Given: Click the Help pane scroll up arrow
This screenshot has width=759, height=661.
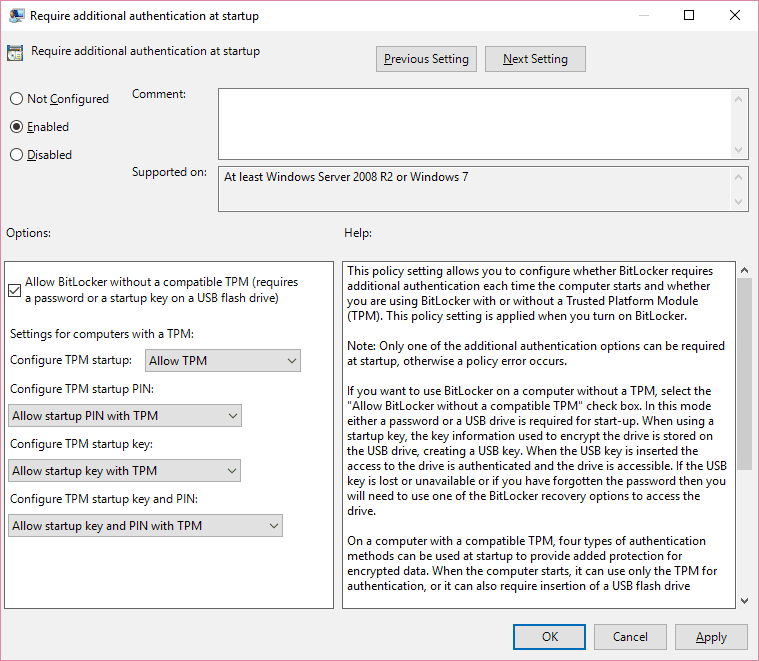Looking at the screenshot, I should click(744, 270).
